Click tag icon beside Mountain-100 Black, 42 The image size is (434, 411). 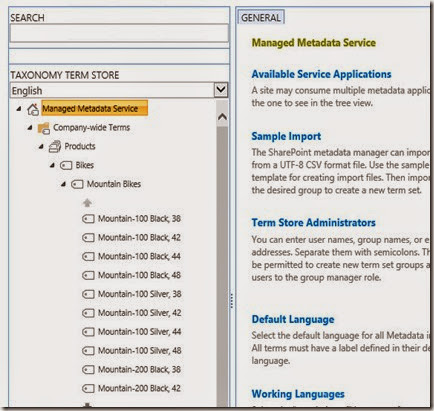click(x=88, y=238)
